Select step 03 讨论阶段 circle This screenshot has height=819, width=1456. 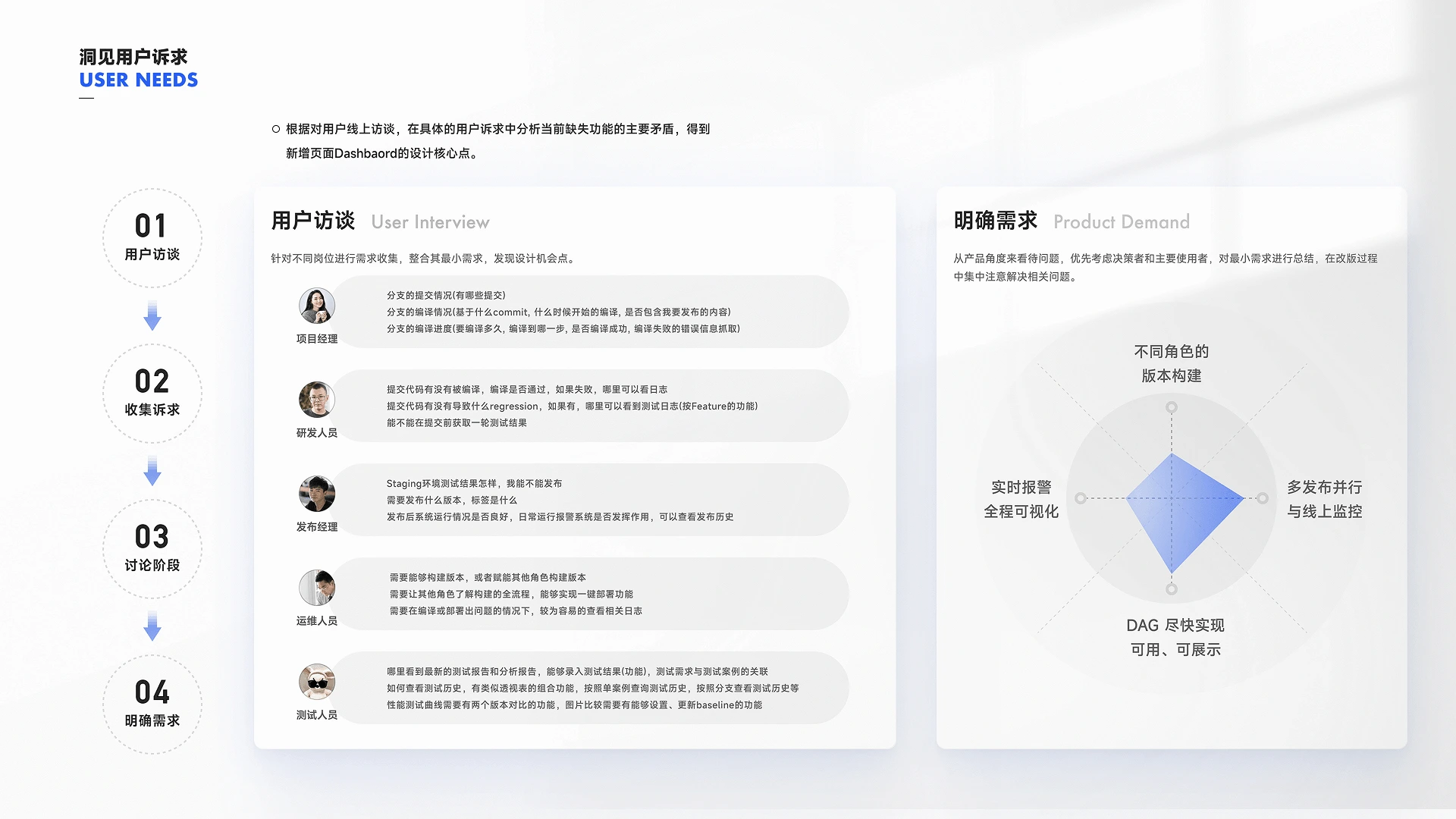tap(152, 549)
